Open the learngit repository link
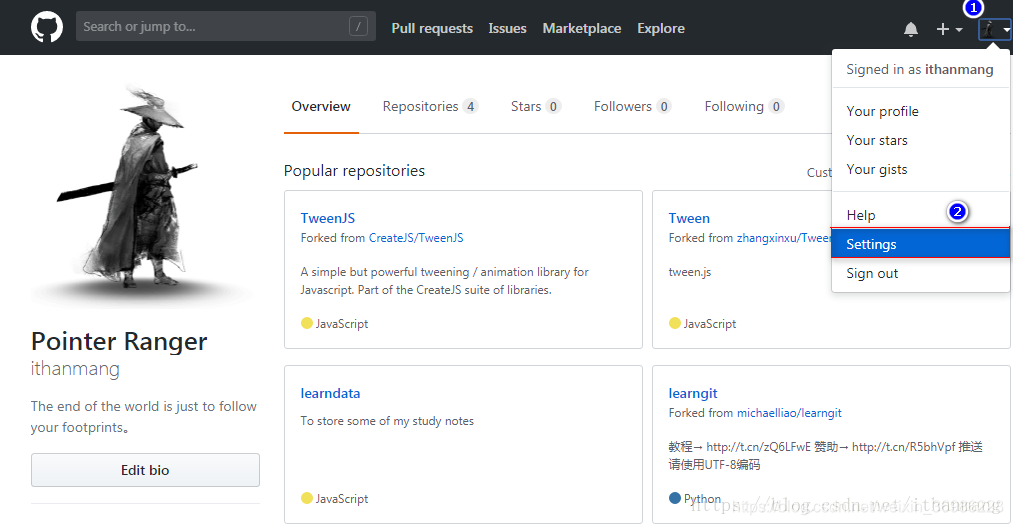This screenshot has height=525, width=1013. [693, 393]
